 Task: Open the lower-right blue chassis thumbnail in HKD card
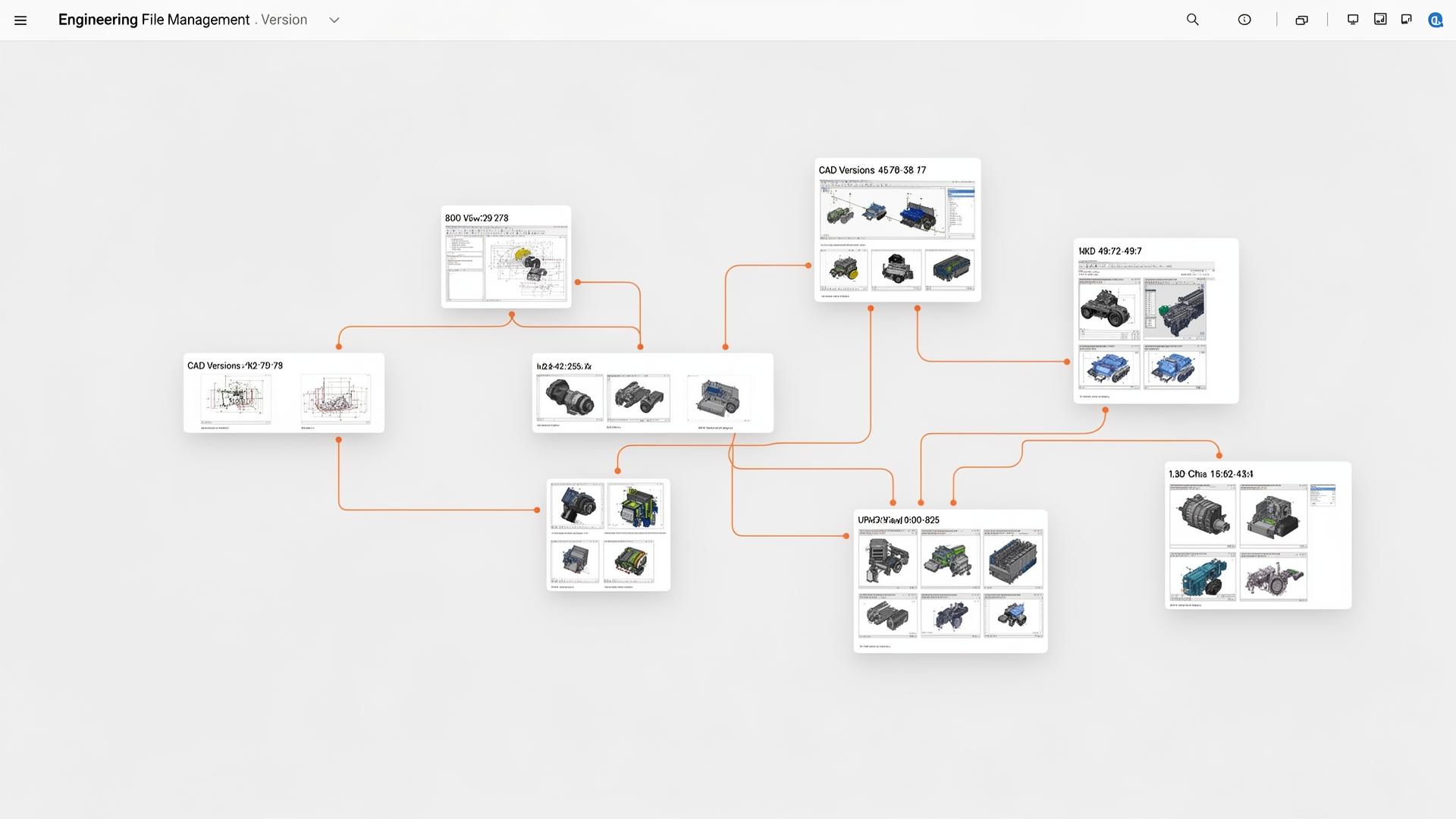click(x=1175, y=367)
